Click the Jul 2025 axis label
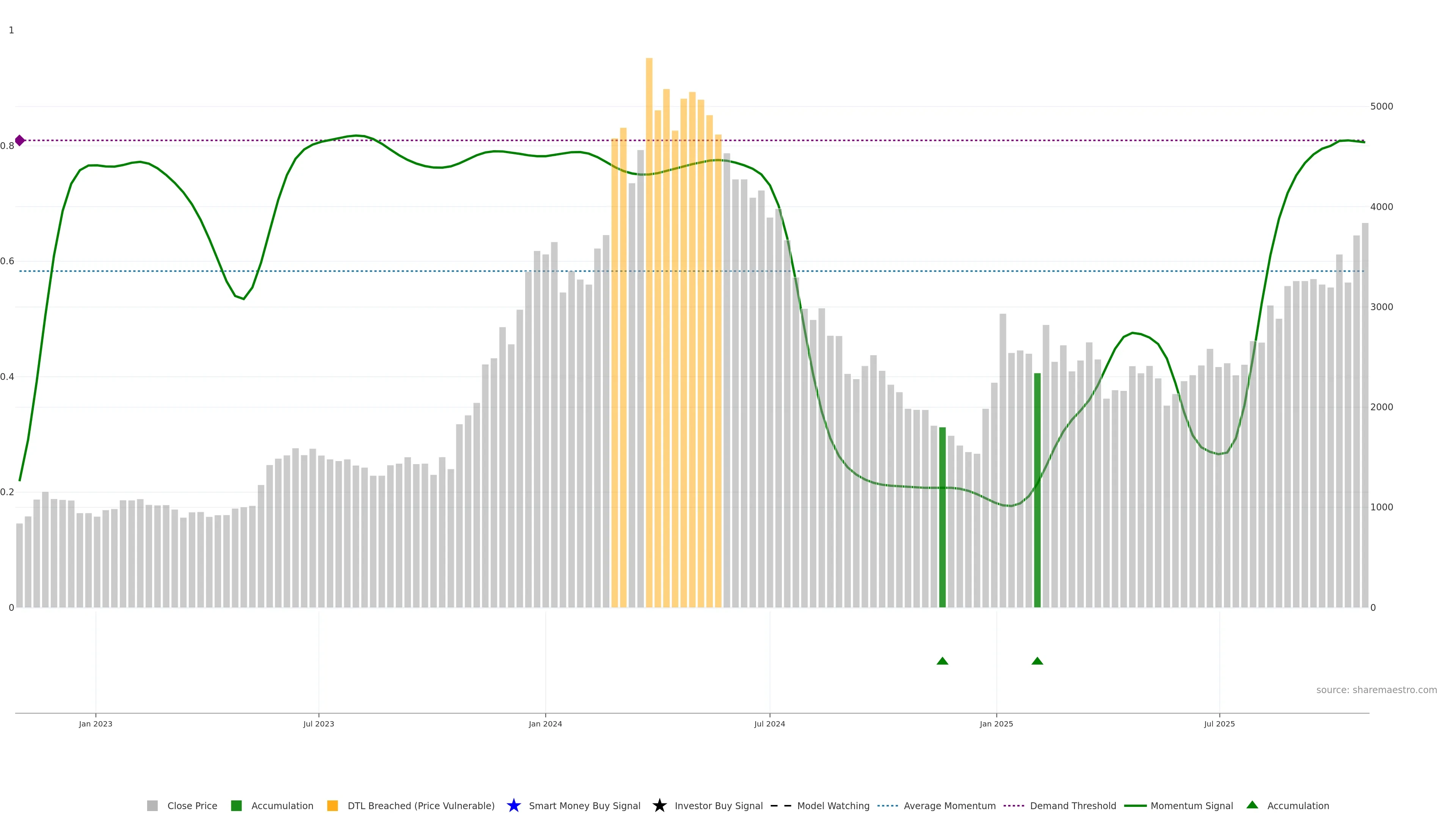Screen dimensions: 1456x819 pos(1219,723)
